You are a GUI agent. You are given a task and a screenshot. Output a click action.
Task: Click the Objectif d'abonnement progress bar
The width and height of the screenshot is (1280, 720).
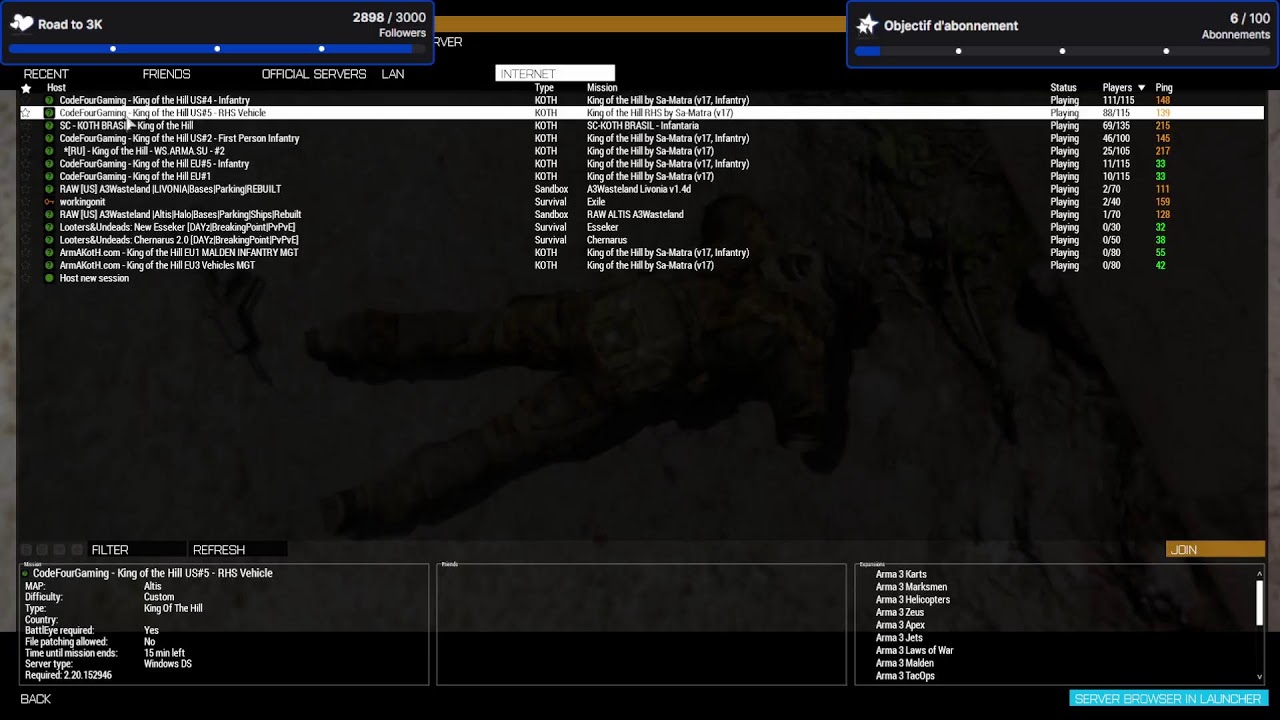coord(1062,51)
